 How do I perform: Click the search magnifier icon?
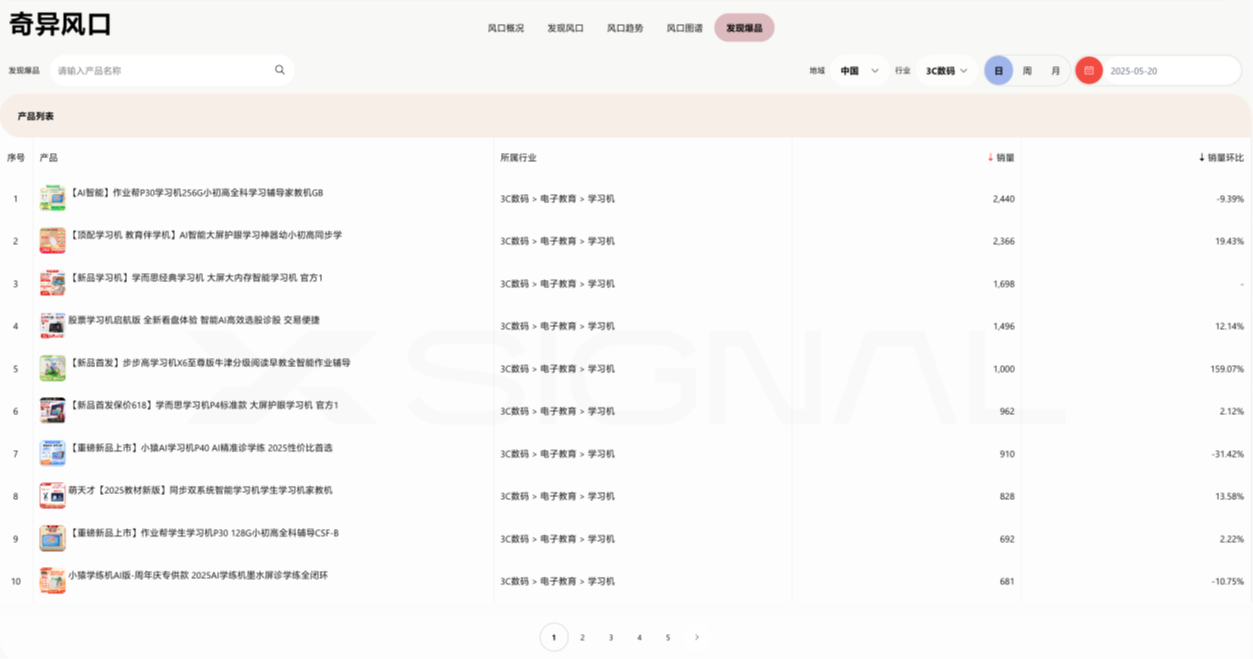pyautogui.click(x=280, y=70)
